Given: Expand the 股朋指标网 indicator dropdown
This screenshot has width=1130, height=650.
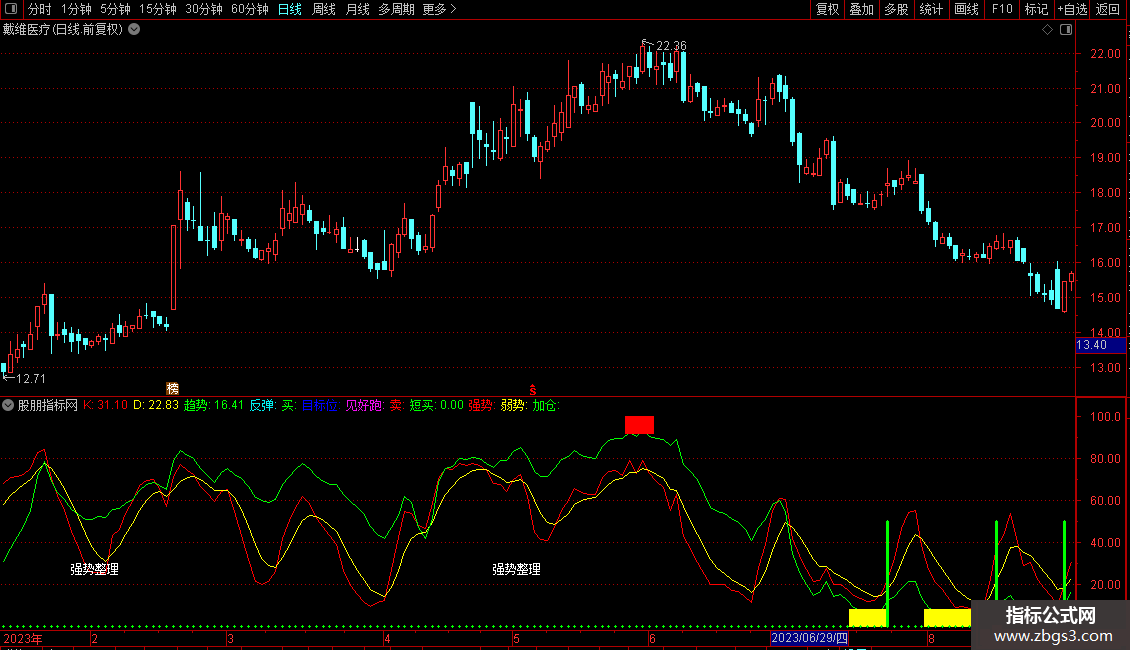Looking at the screenshot, I should point(8,406).
